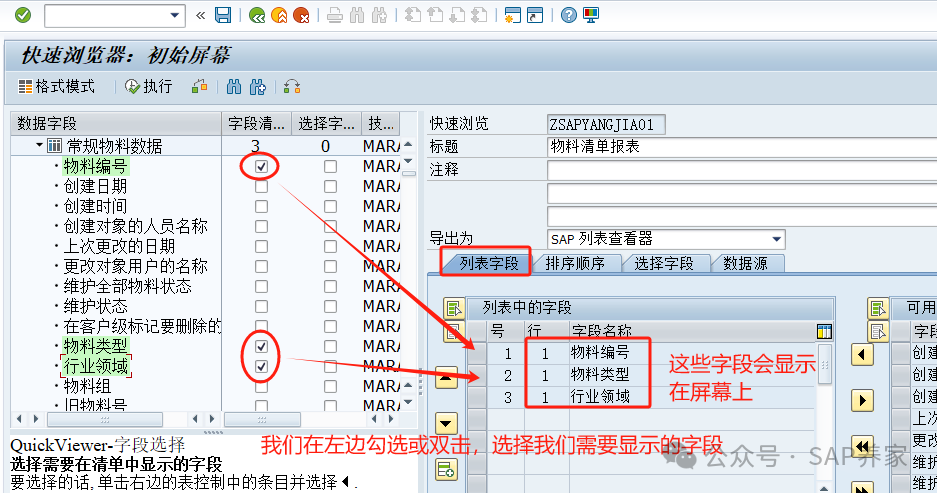Open the Help question mark icon
The height and width of the screenshot is (493, 937).
(568, 15)
